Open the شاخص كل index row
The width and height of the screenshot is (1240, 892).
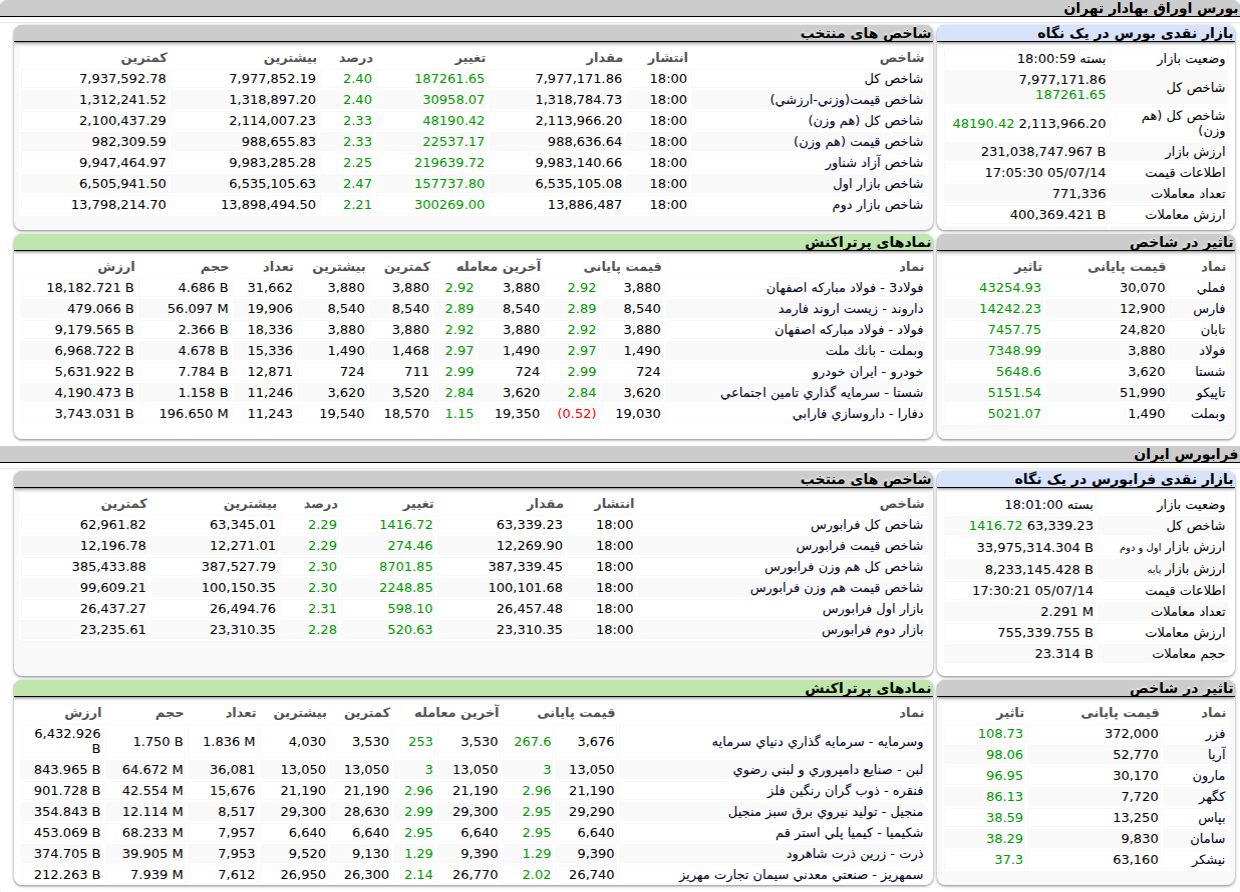[x=475, y=78]
